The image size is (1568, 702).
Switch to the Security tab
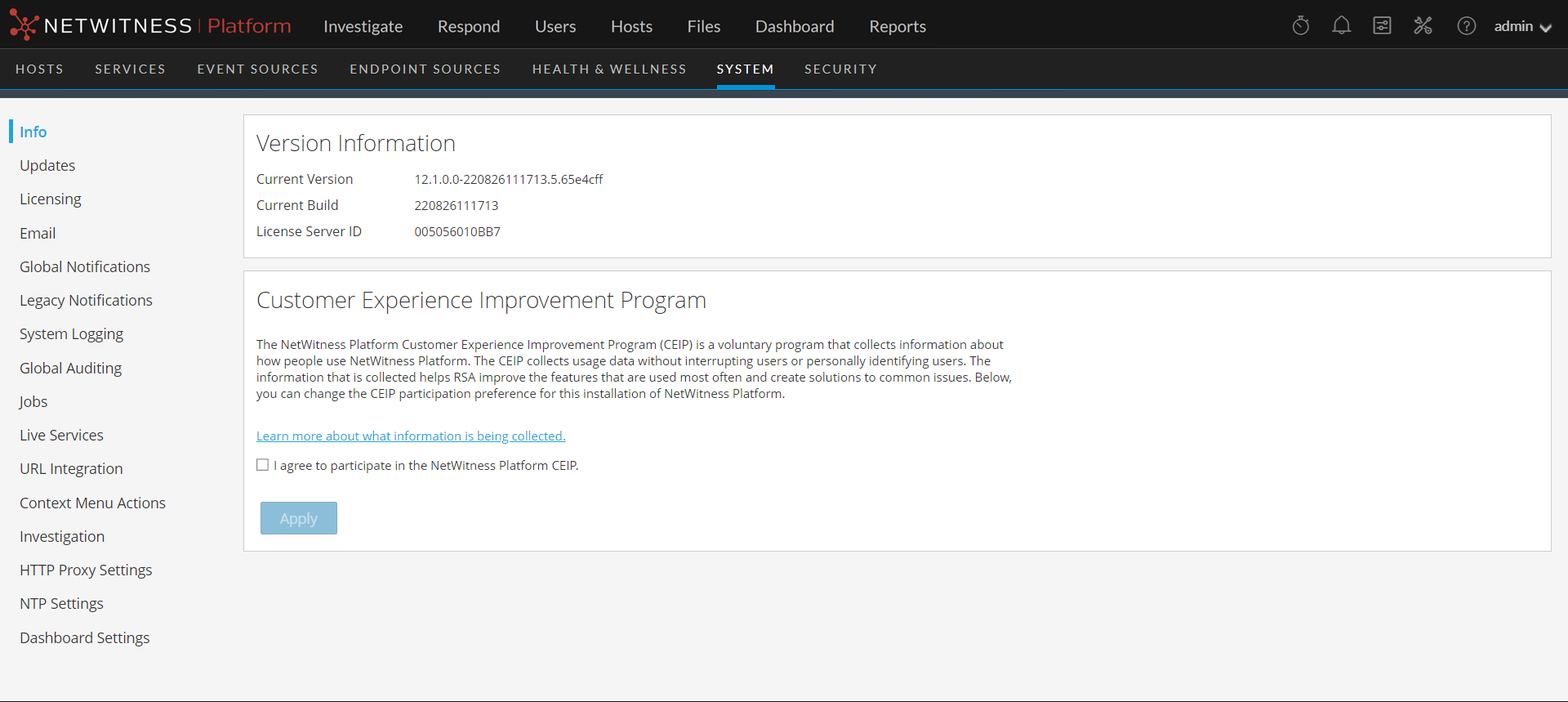840,69
